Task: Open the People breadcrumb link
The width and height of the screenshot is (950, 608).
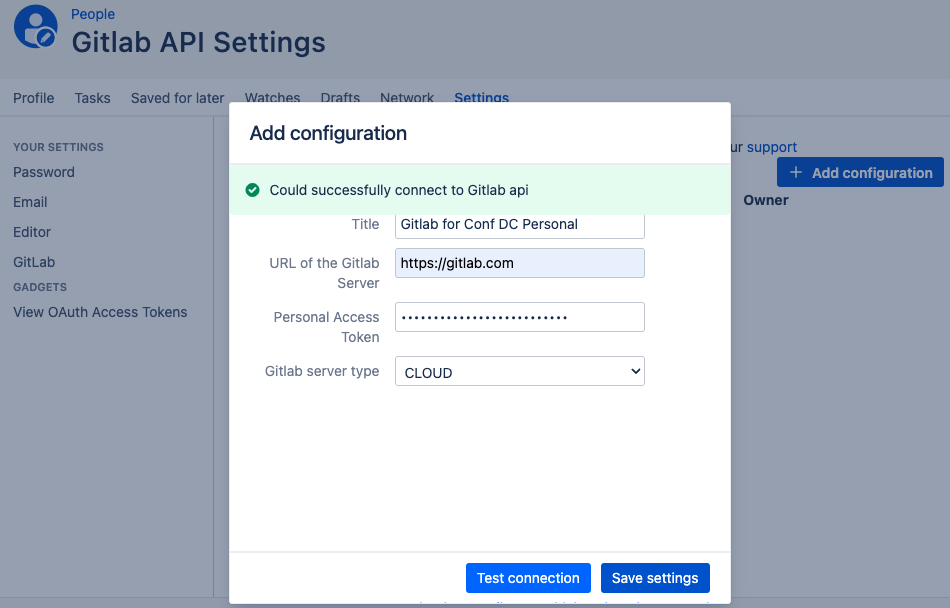Action: point(93,14)
